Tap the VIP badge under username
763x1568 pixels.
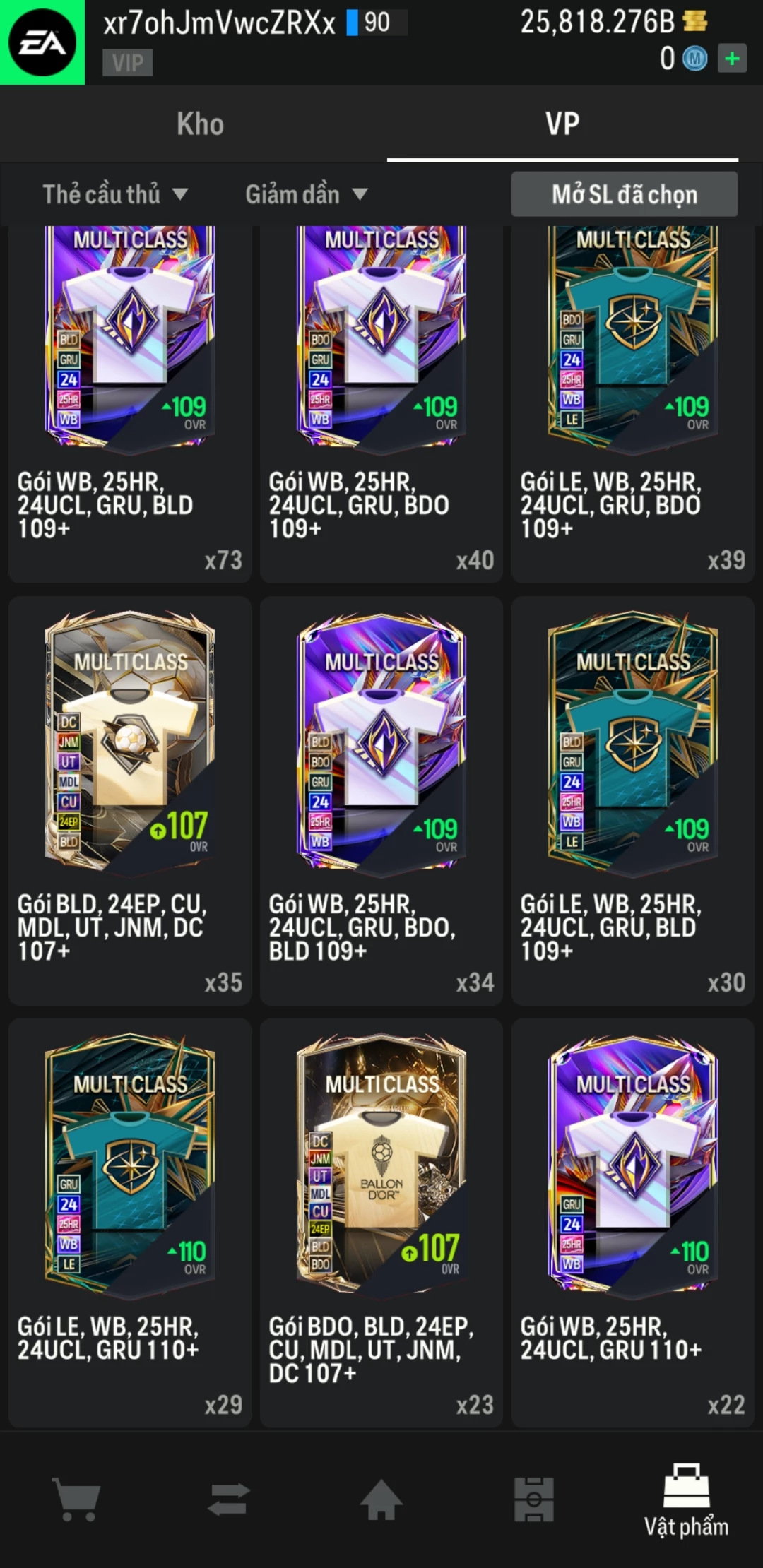(128, 63)
